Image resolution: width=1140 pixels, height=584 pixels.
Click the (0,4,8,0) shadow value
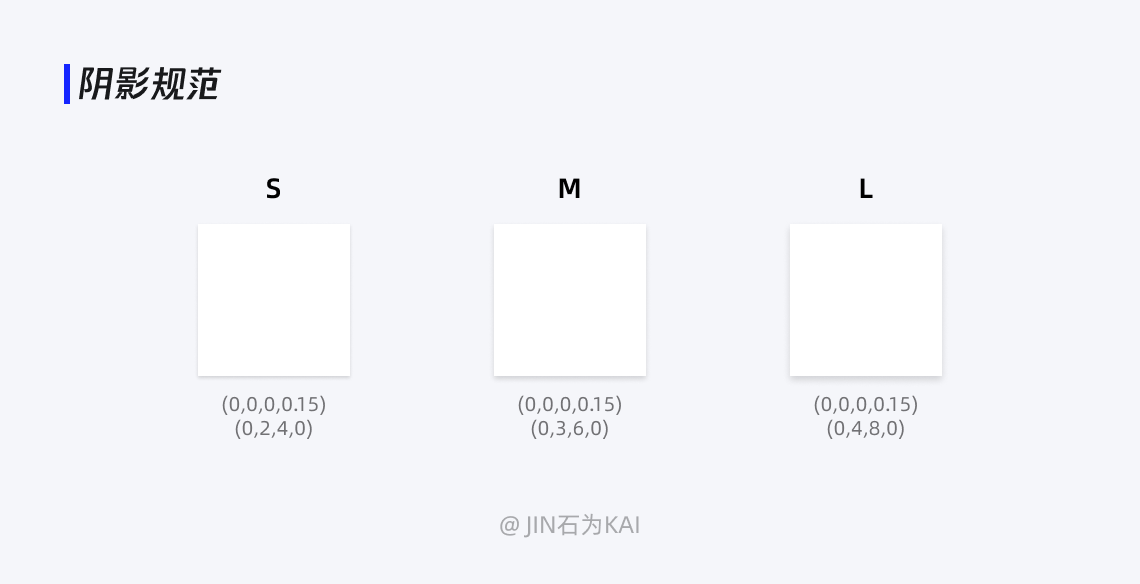[865, 428]
